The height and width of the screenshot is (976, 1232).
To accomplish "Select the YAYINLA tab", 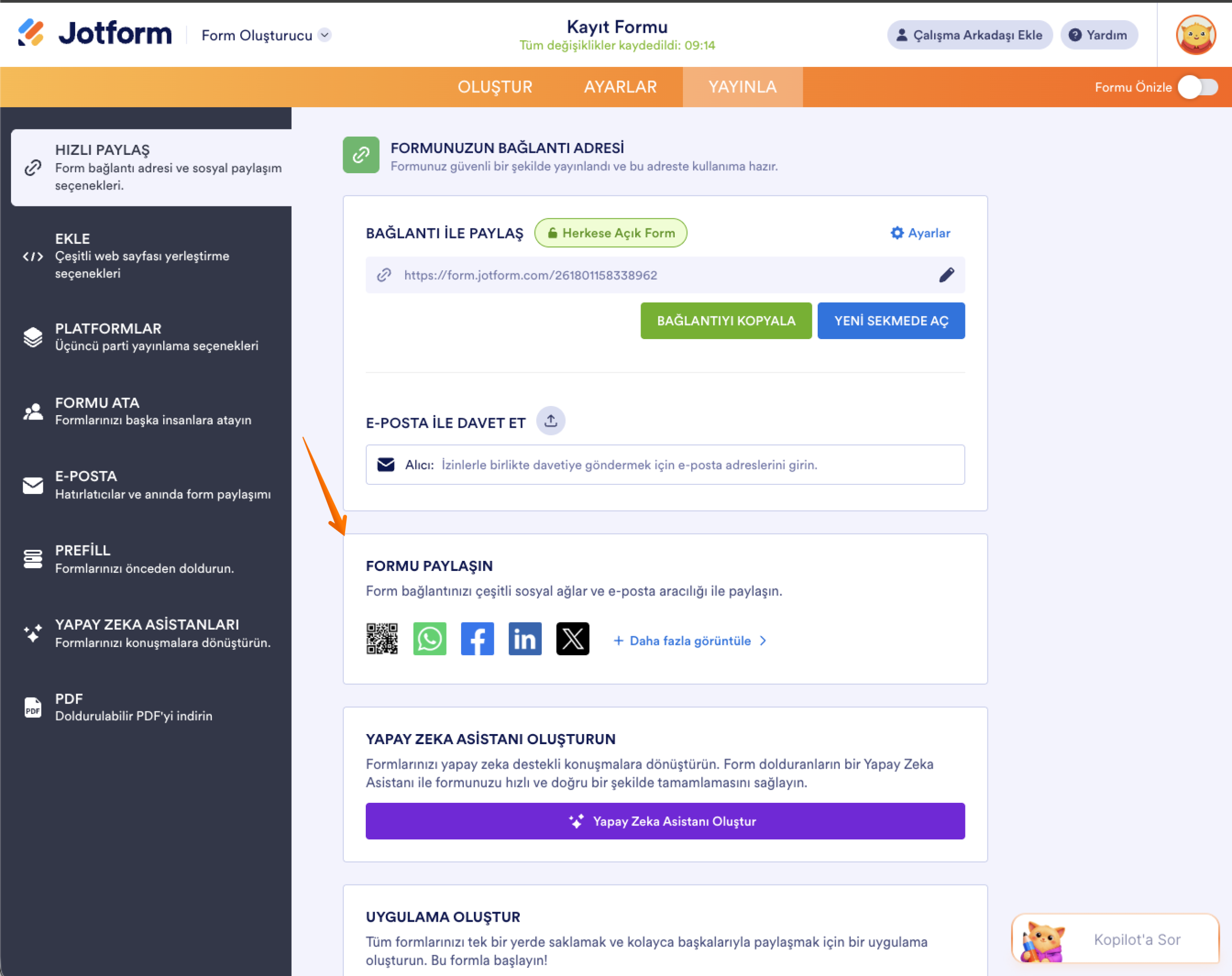I will 742,87.
